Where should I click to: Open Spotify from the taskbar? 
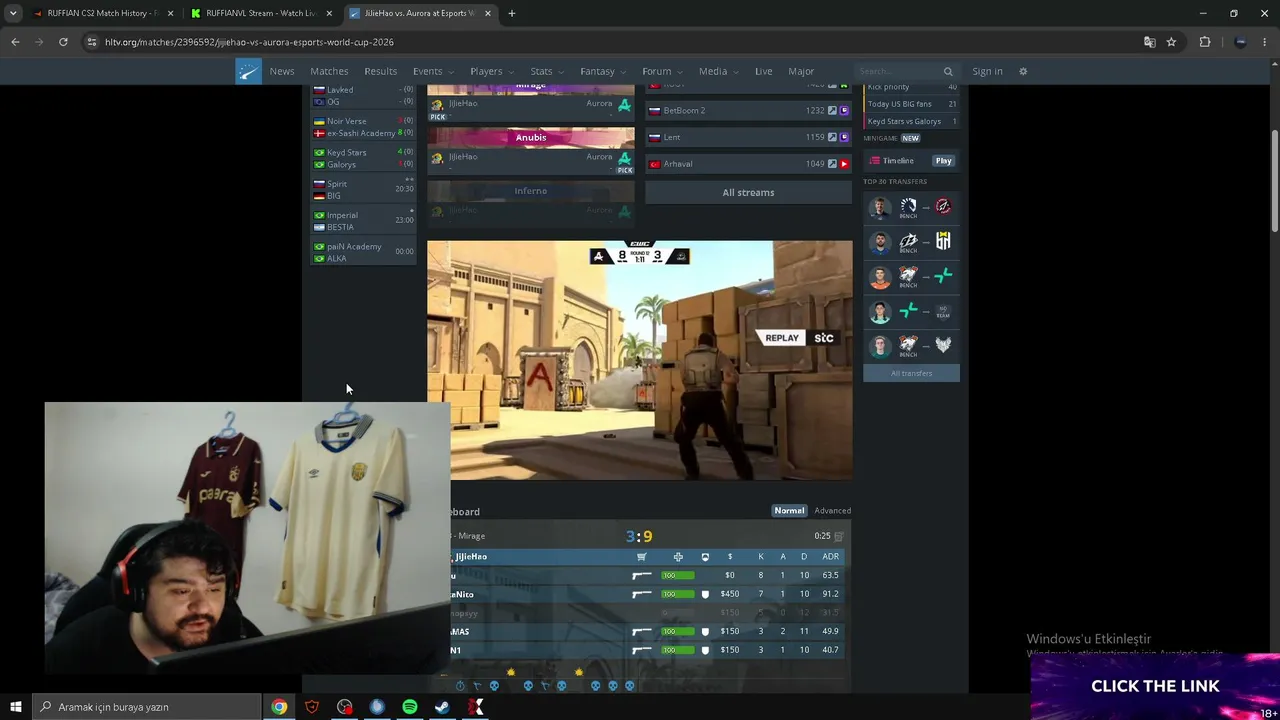[410, 707]
